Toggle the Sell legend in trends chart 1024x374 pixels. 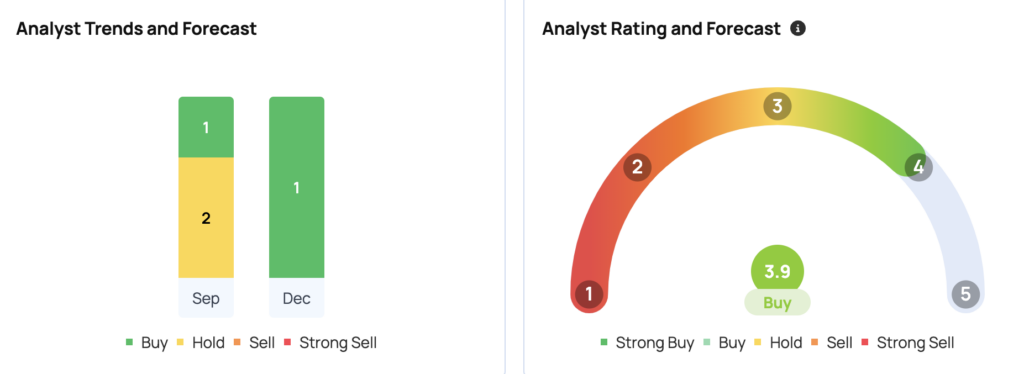tap(255, 343)
